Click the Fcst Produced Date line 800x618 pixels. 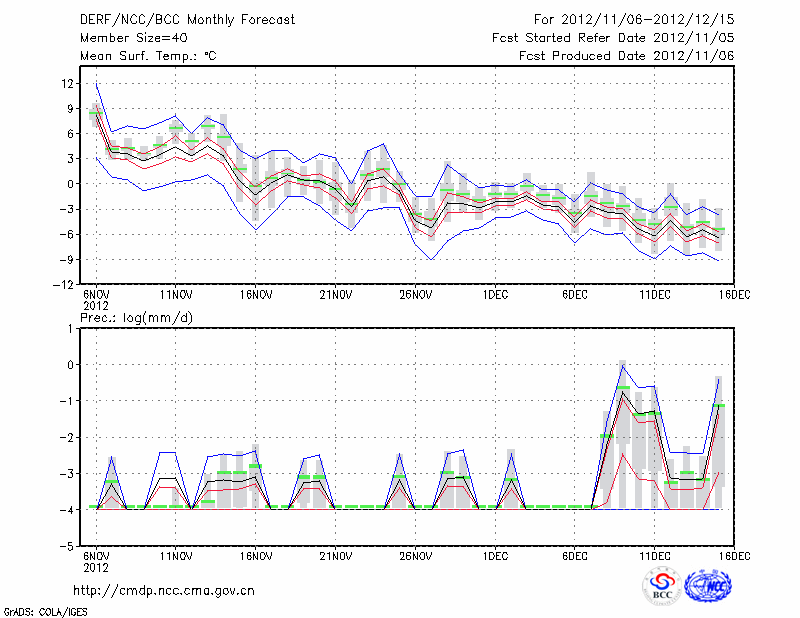point(626,56)
